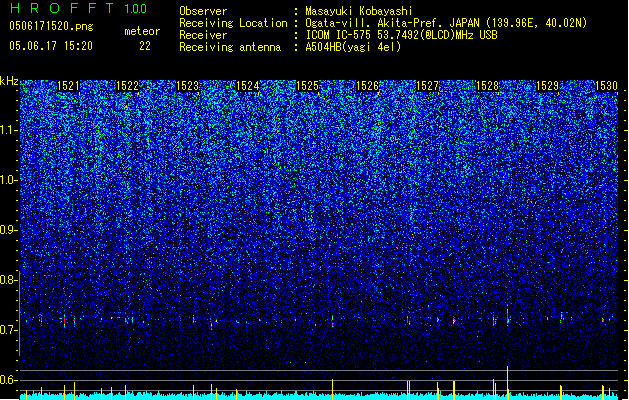Click the "Receiving antenna" label
Viewport: 629px width, 400px height.
pyautogui.click(x=230, y=47)
